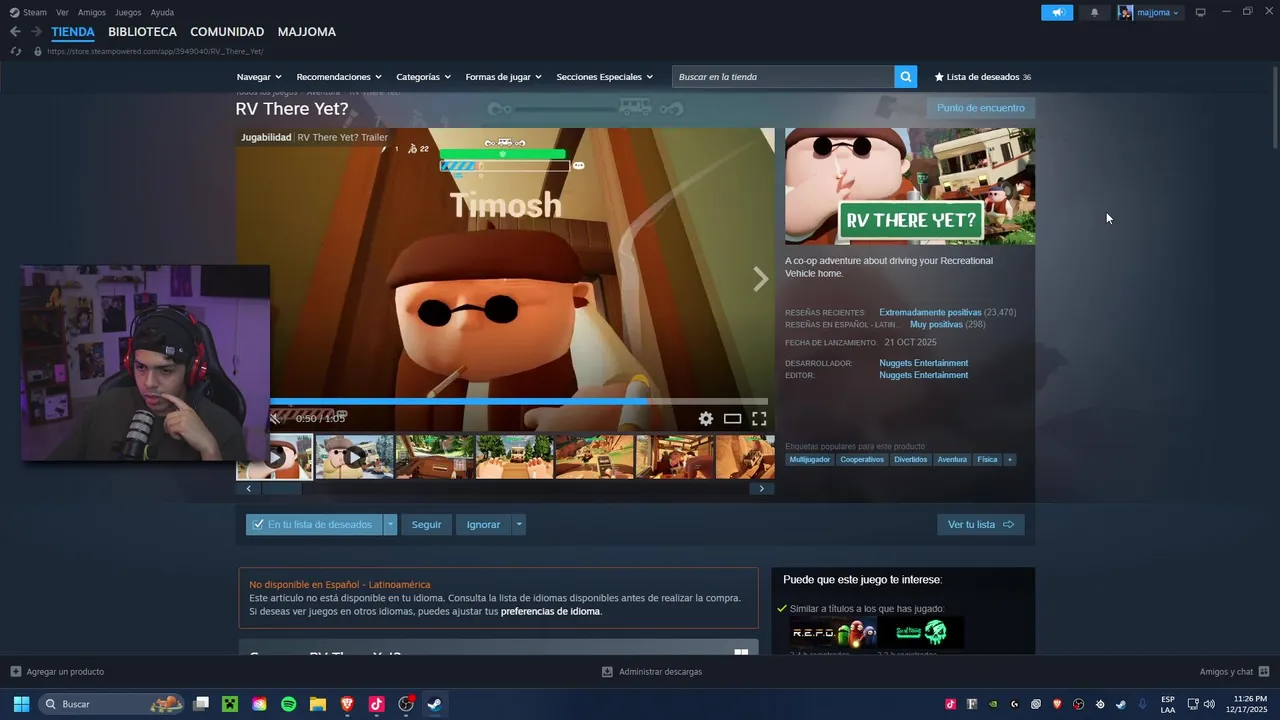This screenshot has height=720, width=1280.
Task: Click the Seguir button
Action: (x=426, y=525)
